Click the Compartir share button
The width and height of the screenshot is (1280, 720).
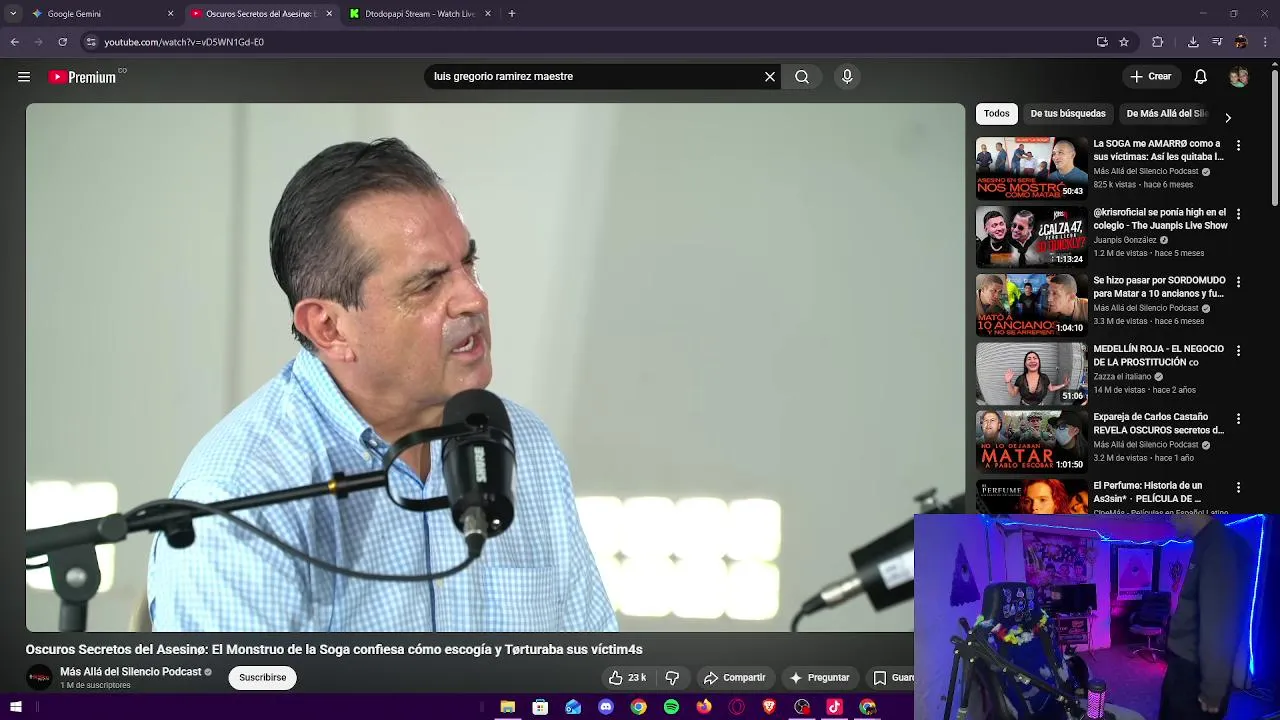tap(734, 678)
